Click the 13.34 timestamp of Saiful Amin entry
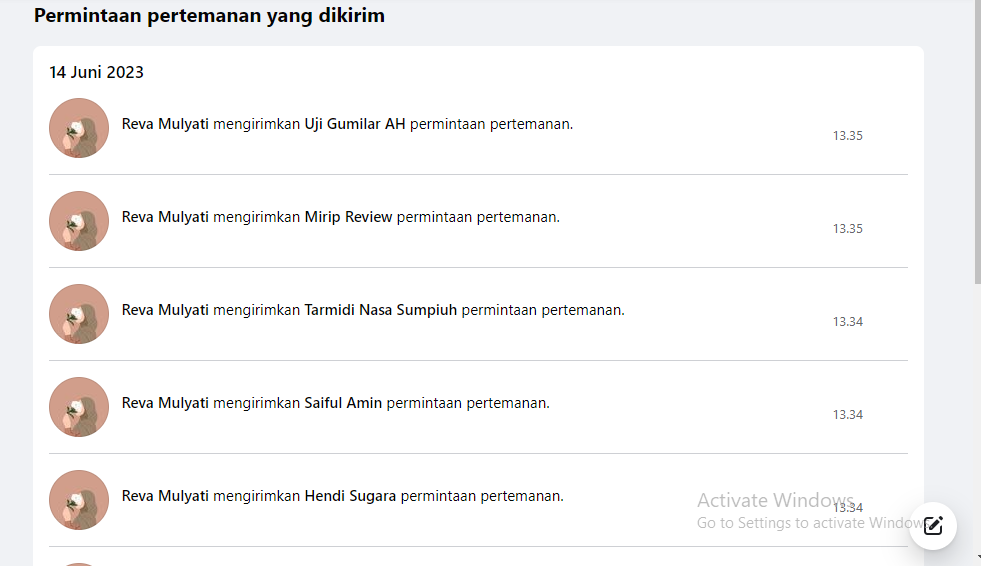 tap(847, 415)
